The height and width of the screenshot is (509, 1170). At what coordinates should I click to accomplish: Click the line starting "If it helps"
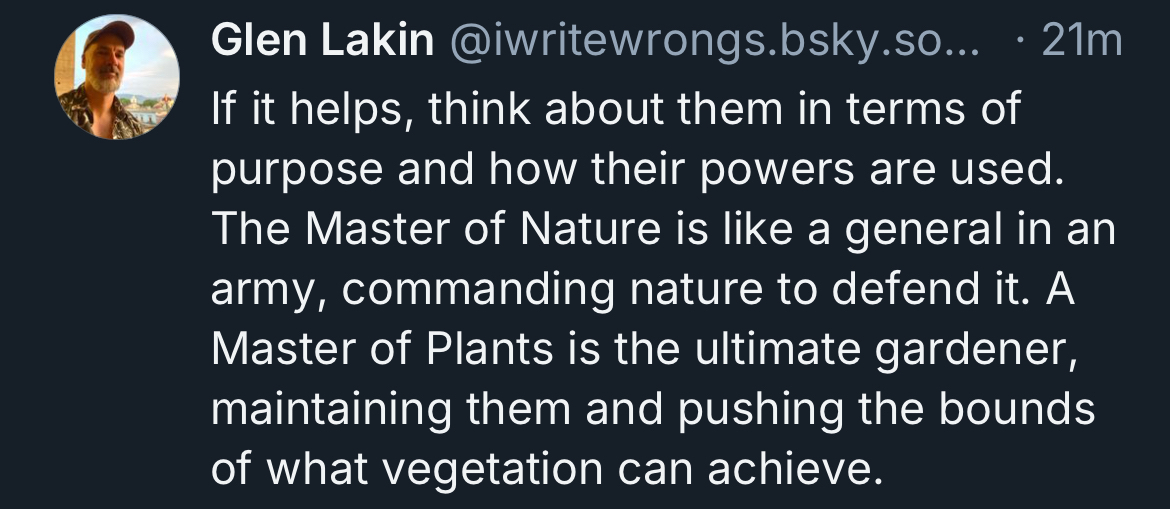615,109
